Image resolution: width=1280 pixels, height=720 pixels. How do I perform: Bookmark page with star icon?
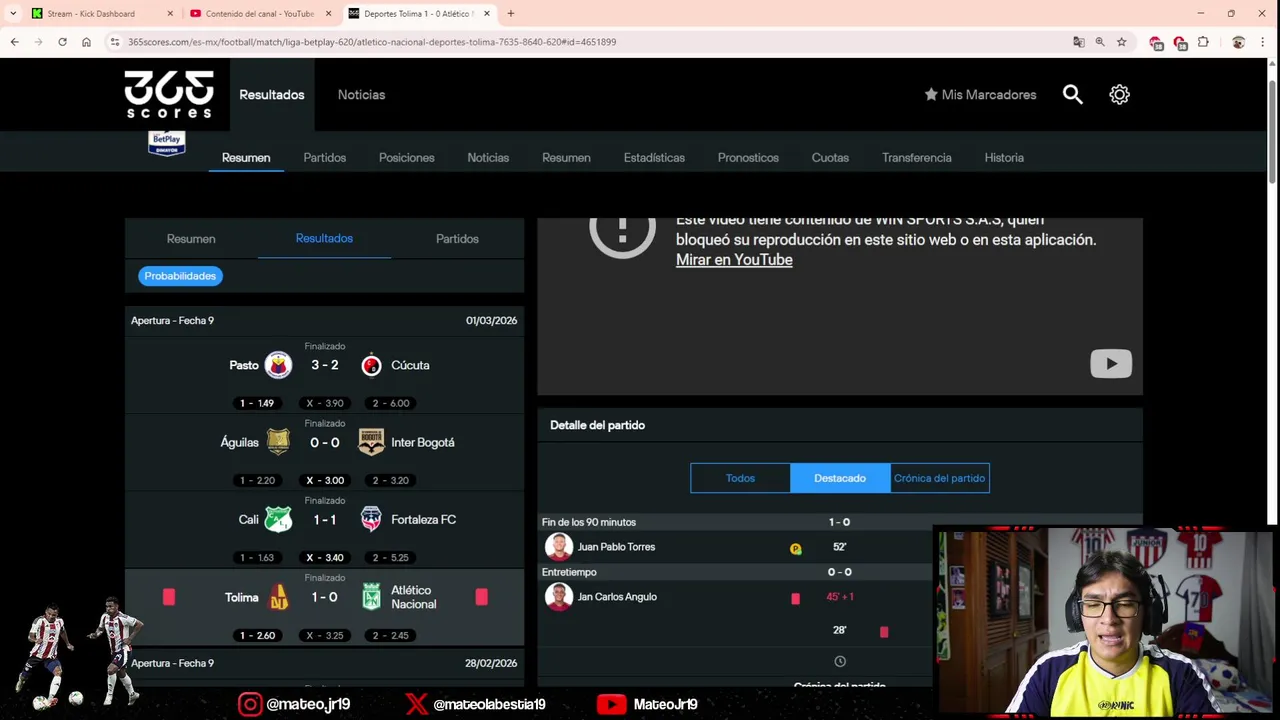pyautogui.click(x=1121, y=42)
